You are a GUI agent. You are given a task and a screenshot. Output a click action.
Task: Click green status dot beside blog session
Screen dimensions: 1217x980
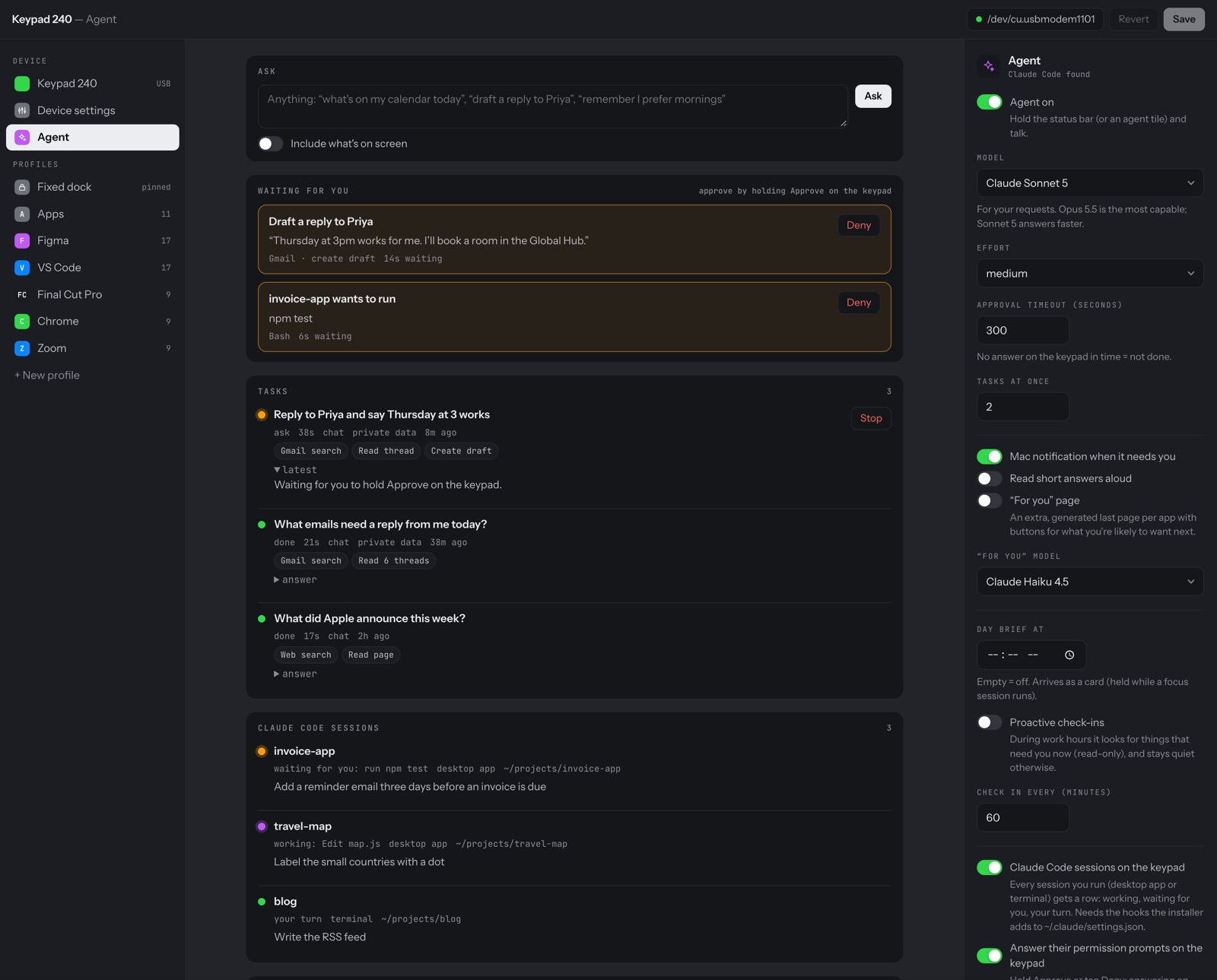(x=262, y=902)
